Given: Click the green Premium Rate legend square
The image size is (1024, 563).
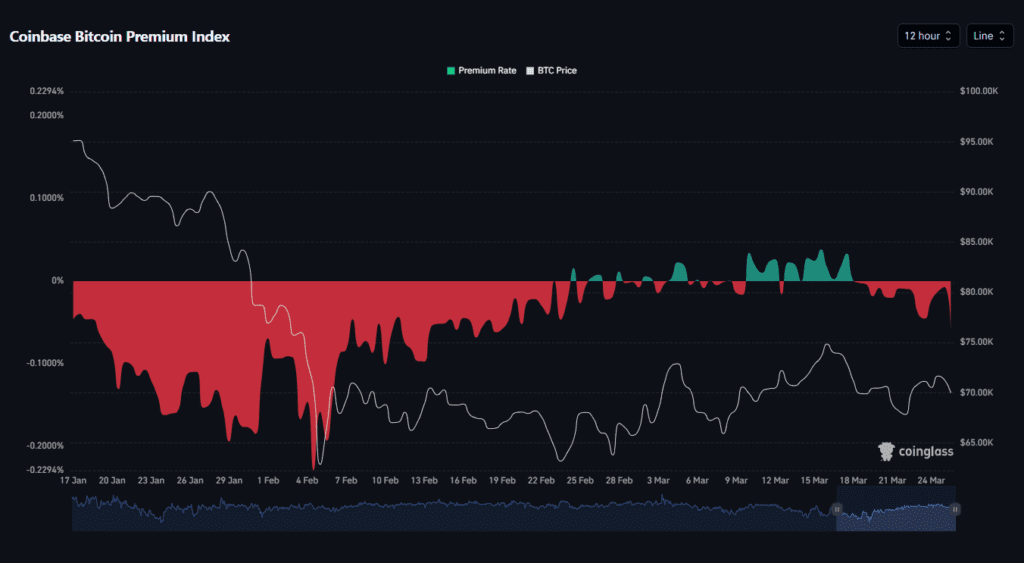Looking at the screenshot, I should click(x=451, y=71).
